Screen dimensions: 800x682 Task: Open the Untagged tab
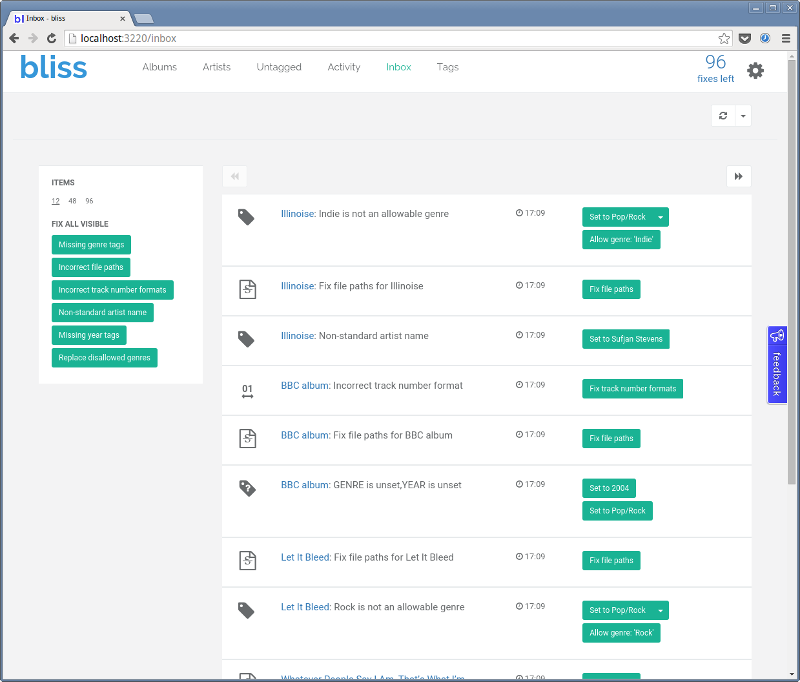coord(279,67)
